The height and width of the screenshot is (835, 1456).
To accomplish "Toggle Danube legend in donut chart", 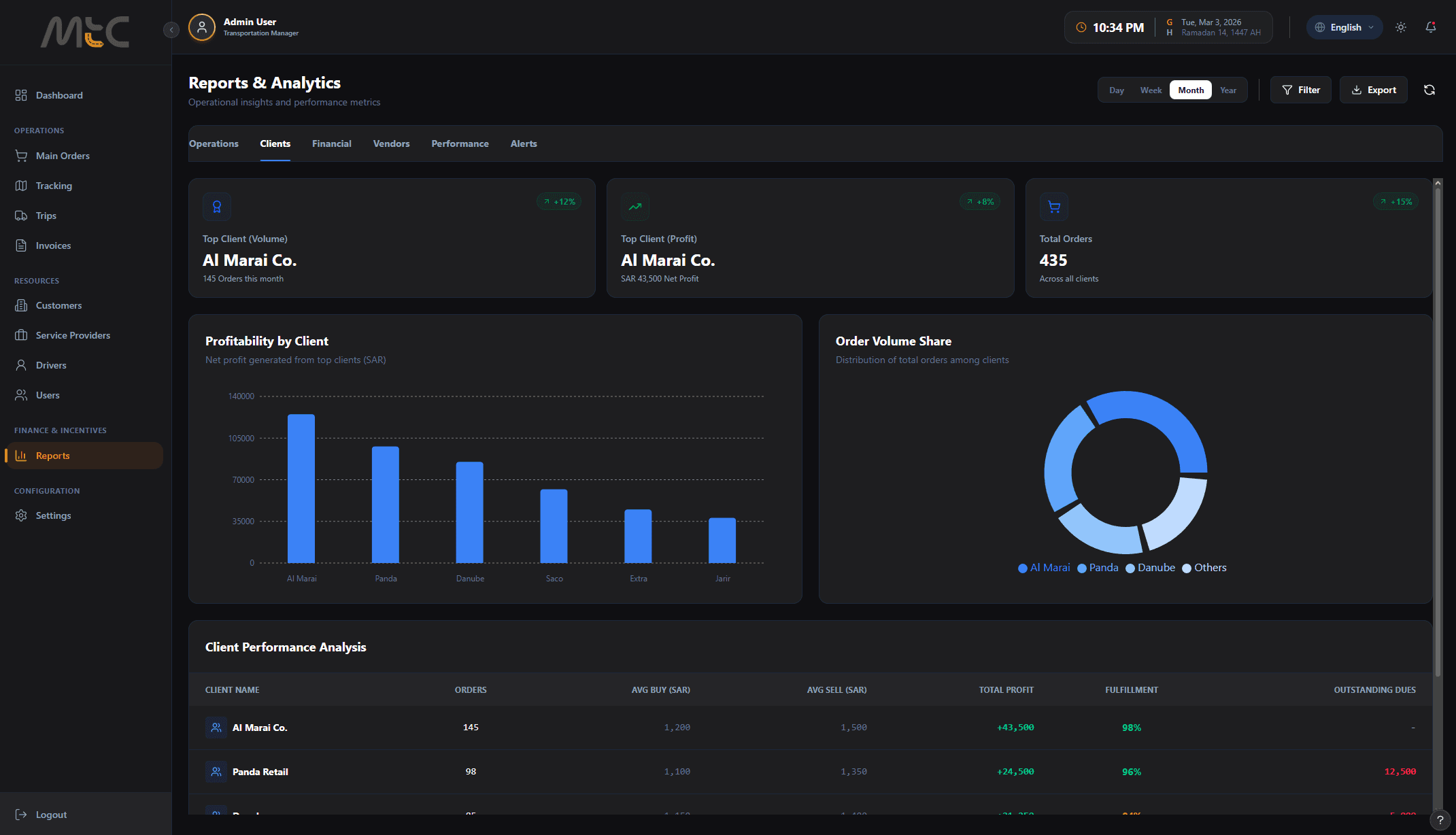I will (1150, 568).
